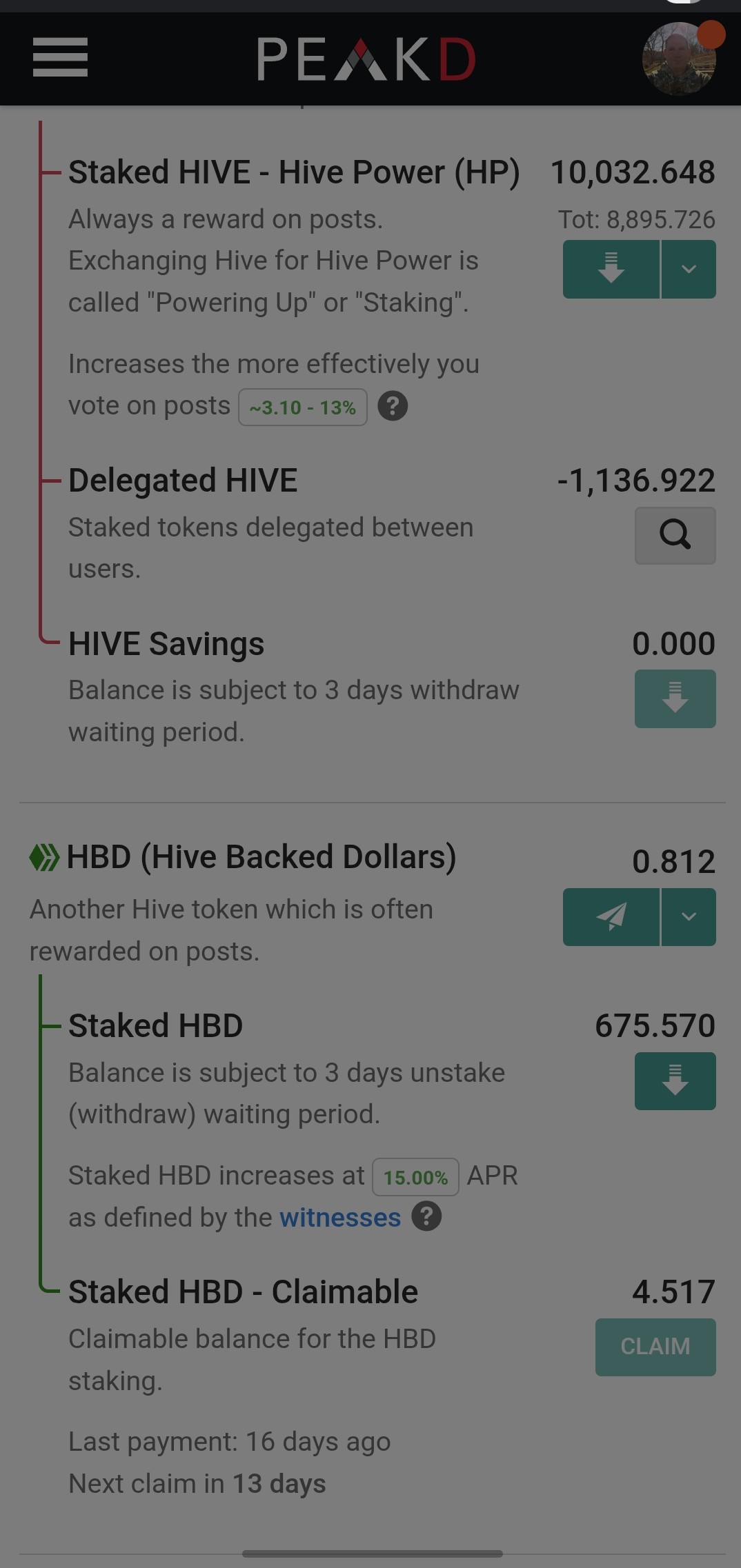Open the hamburger navigation menu
Image resolution: width=741 pixels, height=1568 pixels.
(60, 57)
